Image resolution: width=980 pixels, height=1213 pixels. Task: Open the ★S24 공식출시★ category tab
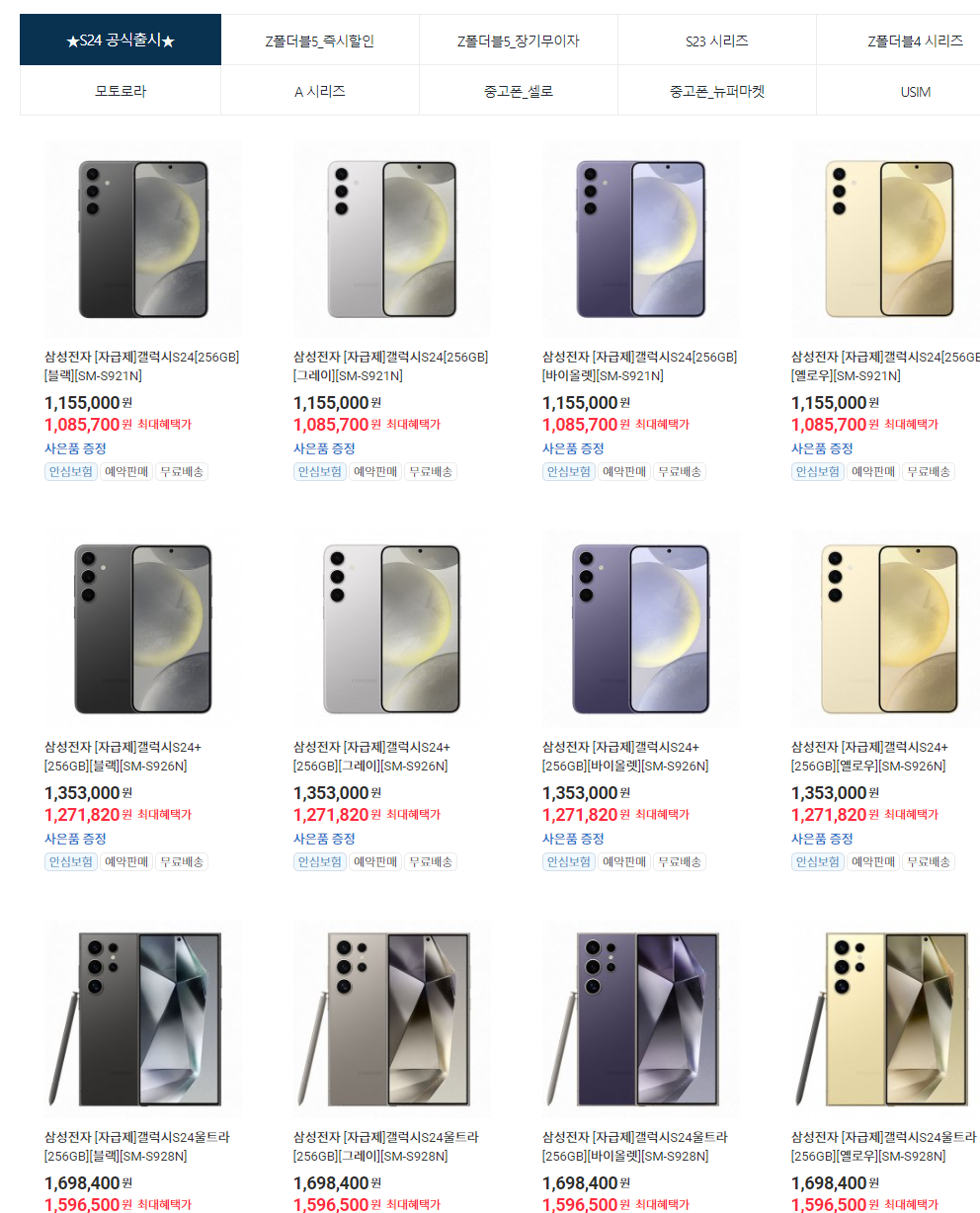[x=121, y=40]
